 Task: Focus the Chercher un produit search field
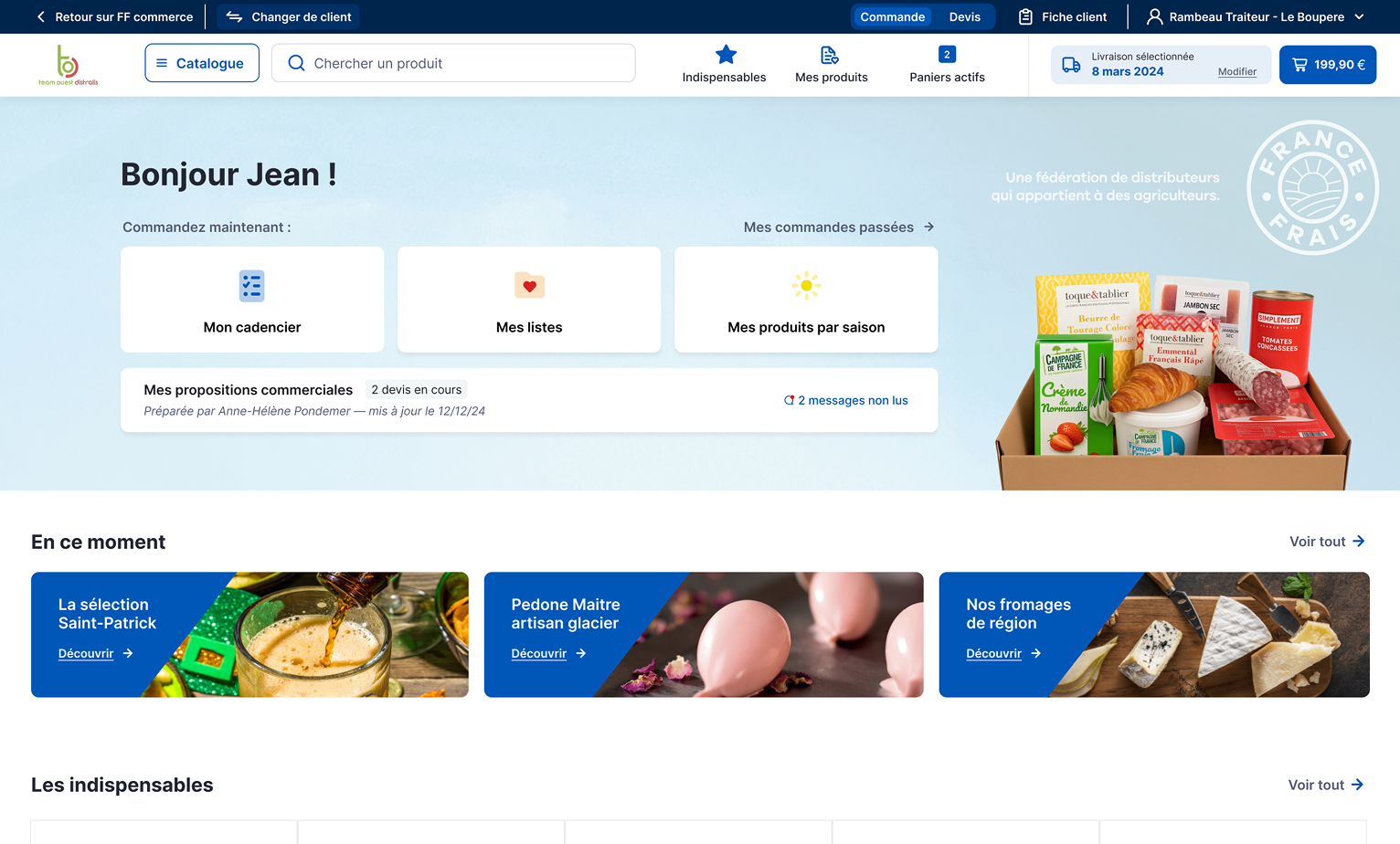tap(453, 63)
